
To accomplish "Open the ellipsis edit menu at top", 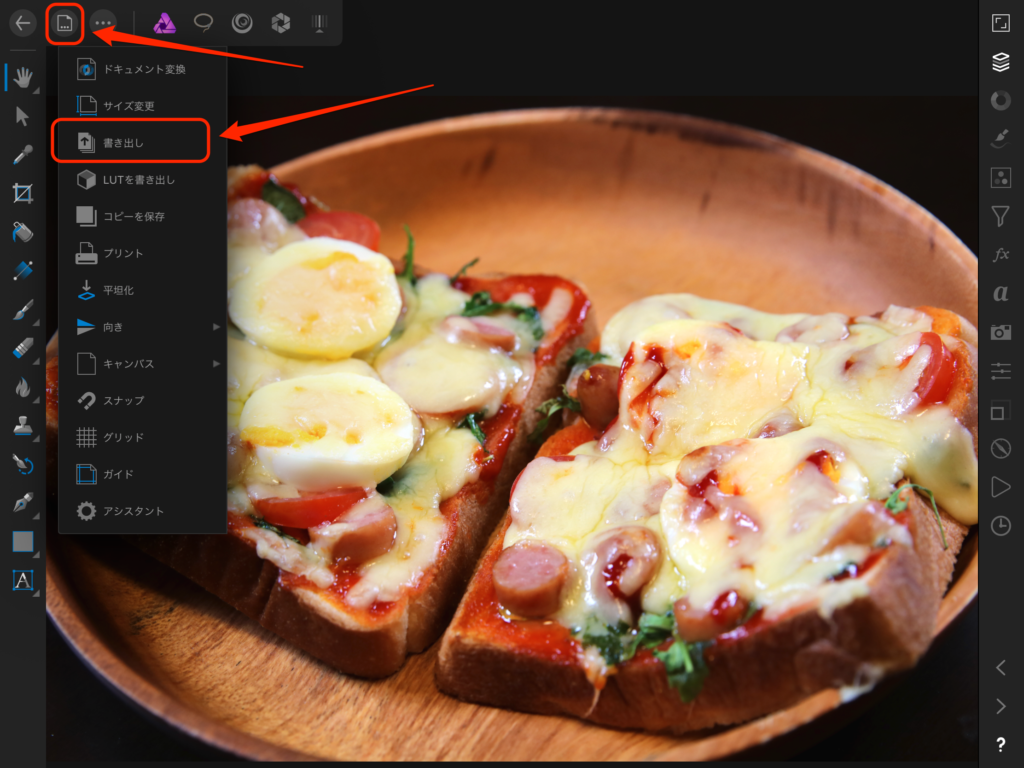I will pyautogui.click(x=103, y=23).
